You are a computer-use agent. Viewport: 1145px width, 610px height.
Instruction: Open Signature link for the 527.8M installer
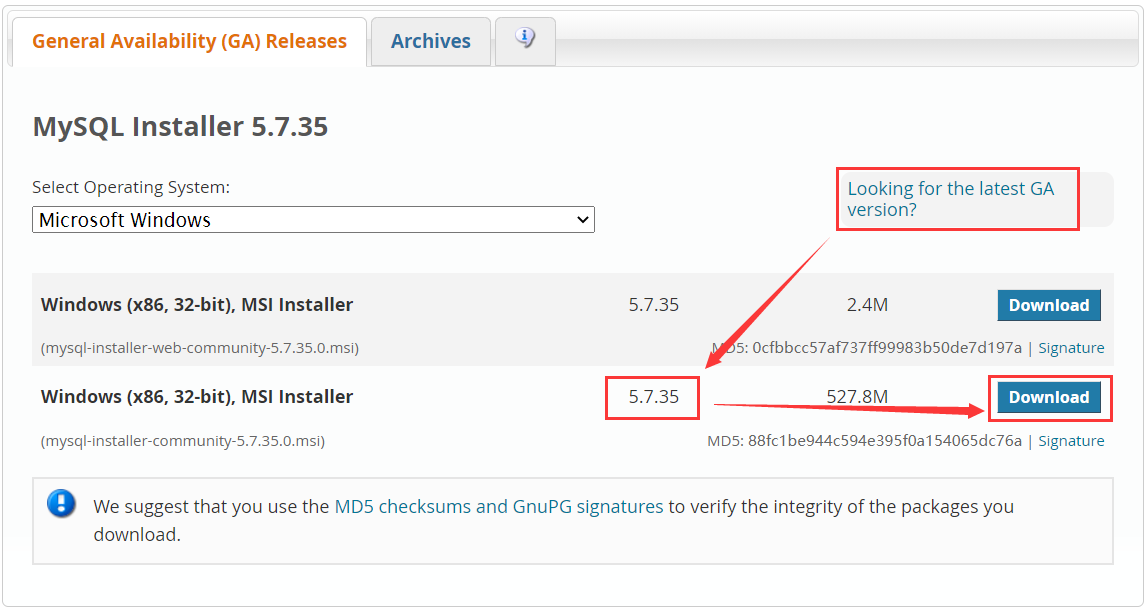tap(1071, 441)
